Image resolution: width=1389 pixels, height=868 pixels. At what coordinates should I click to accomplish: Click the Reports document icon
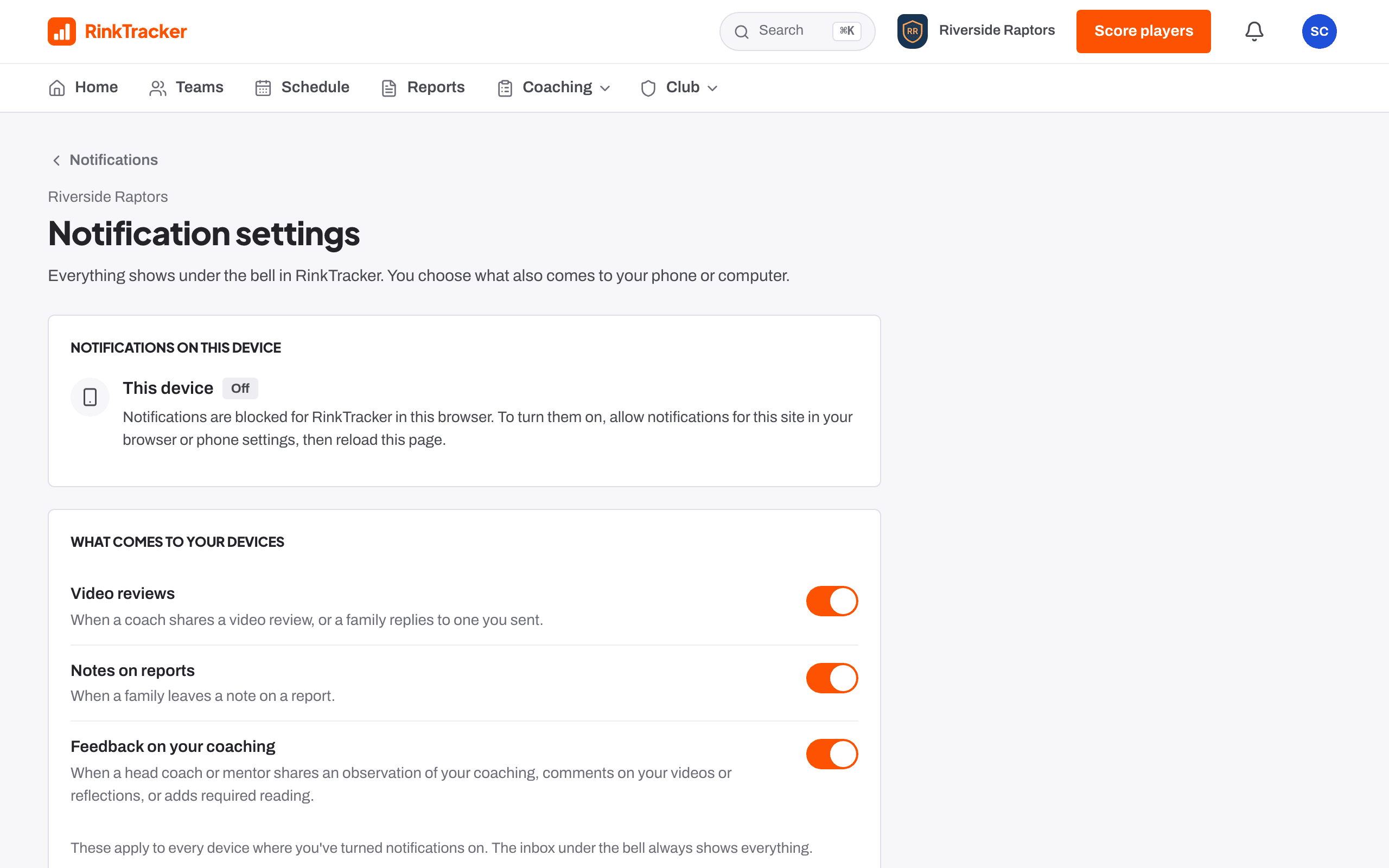388,88
